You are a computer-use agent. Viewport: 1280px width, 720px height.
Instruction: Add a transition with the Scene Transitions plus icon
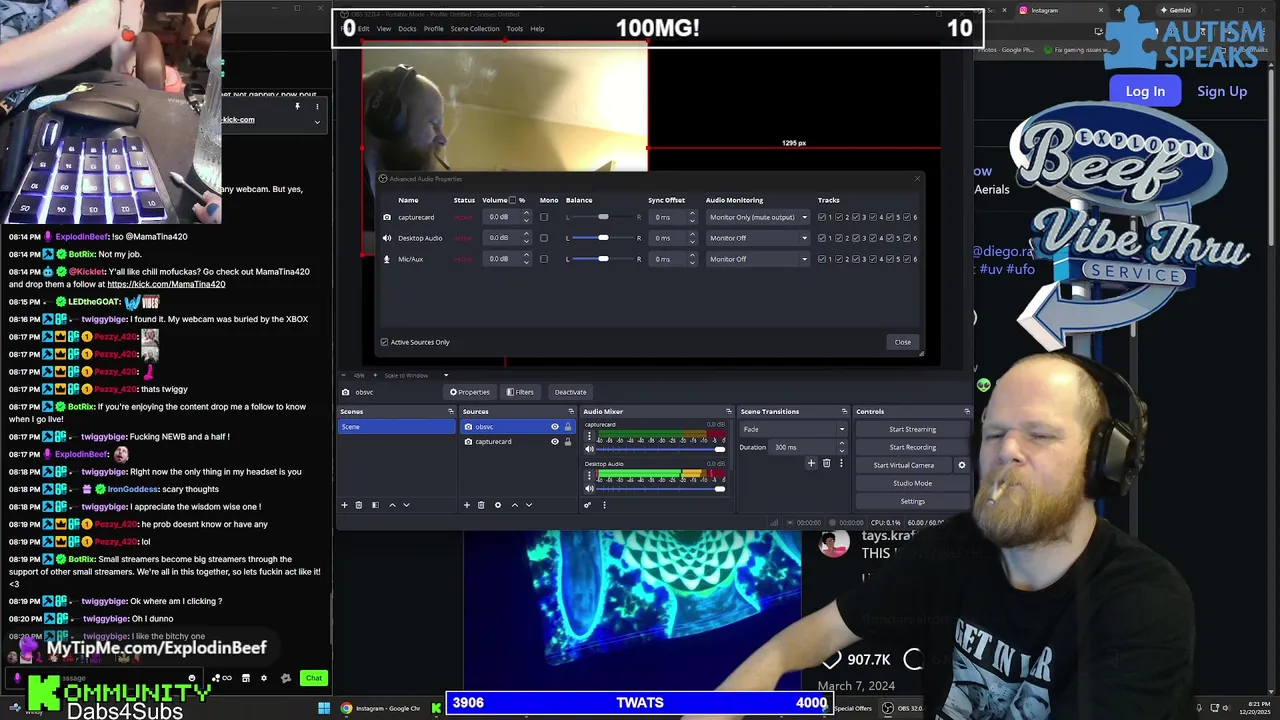point(812,463)
